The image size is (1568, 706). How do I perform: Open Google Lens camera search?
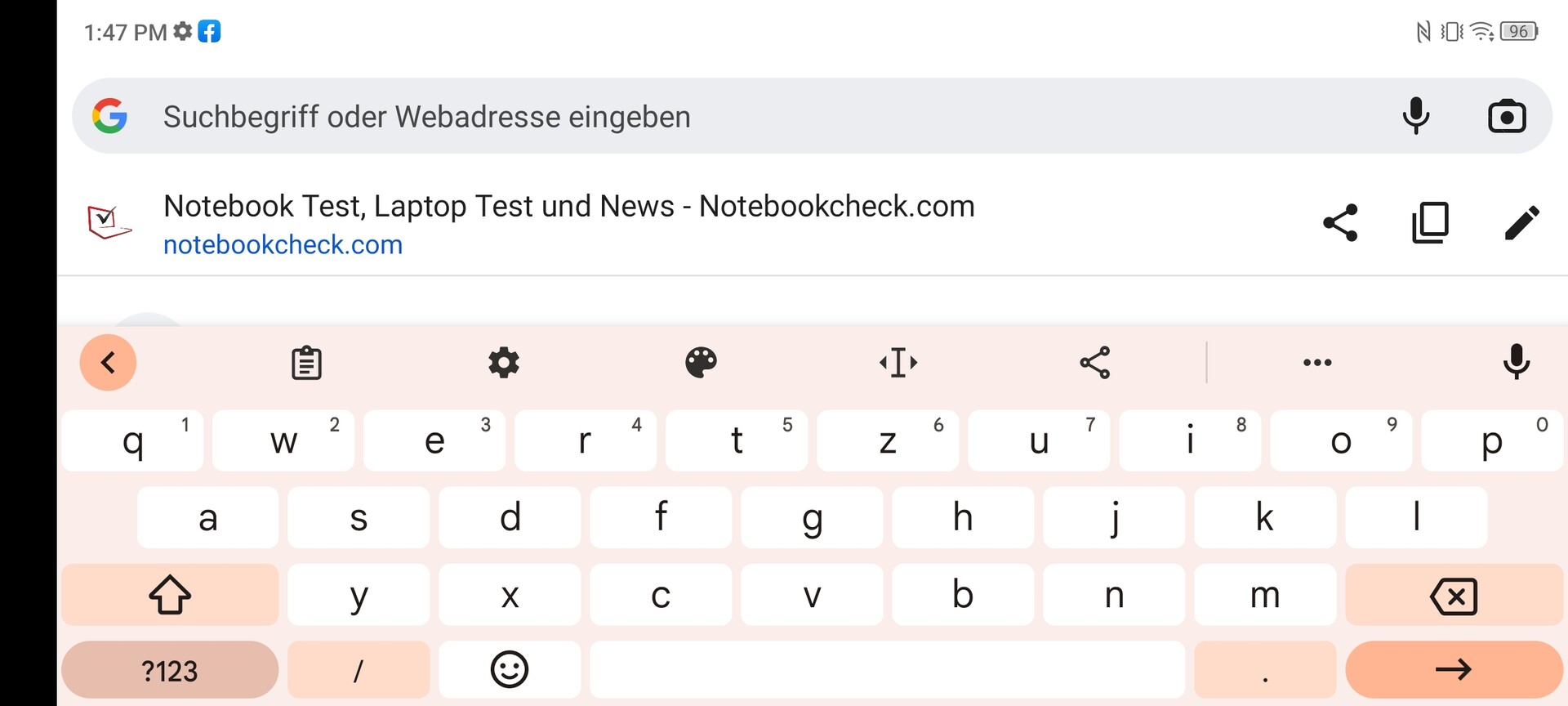point(1507,116)
